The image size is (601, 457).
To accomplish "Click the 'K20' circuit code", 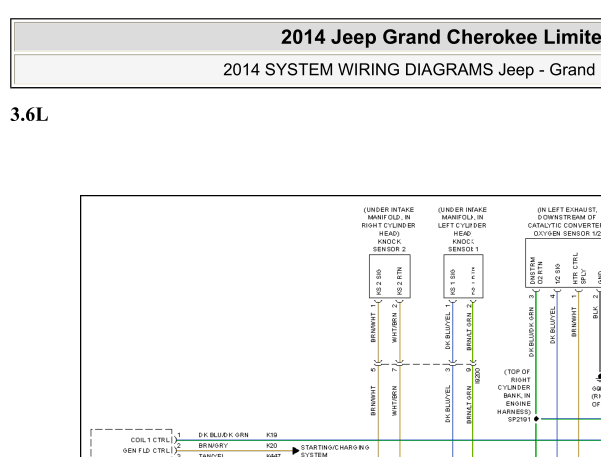I will coord(272,445).
